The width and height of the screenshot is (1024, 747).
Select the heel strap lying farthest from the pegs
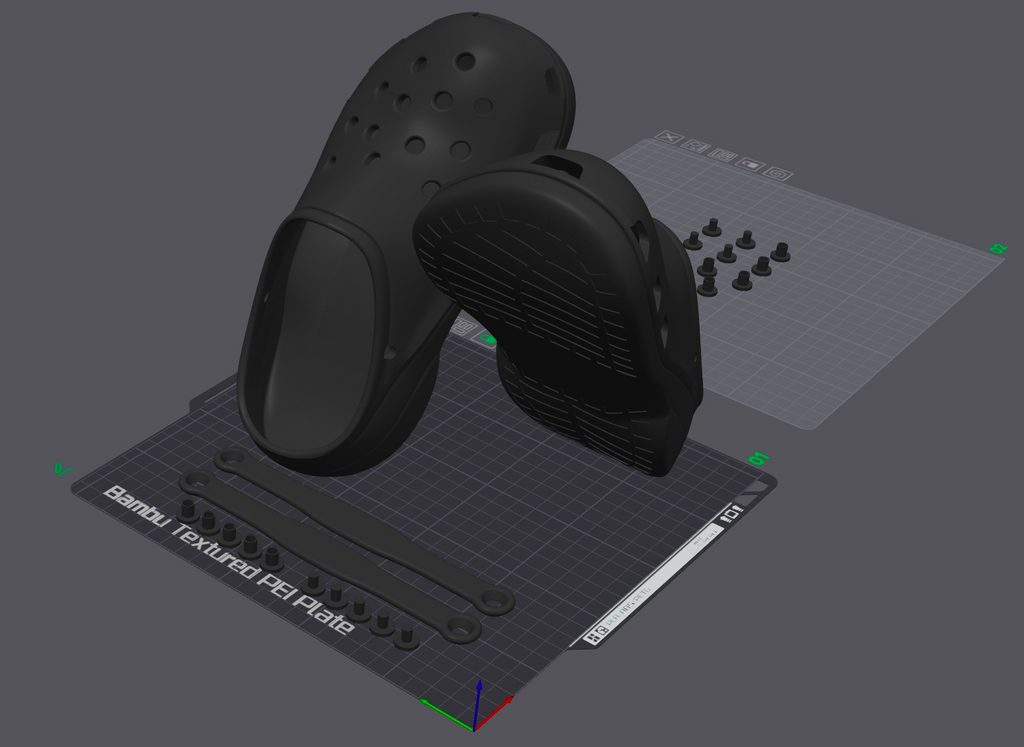362,530
